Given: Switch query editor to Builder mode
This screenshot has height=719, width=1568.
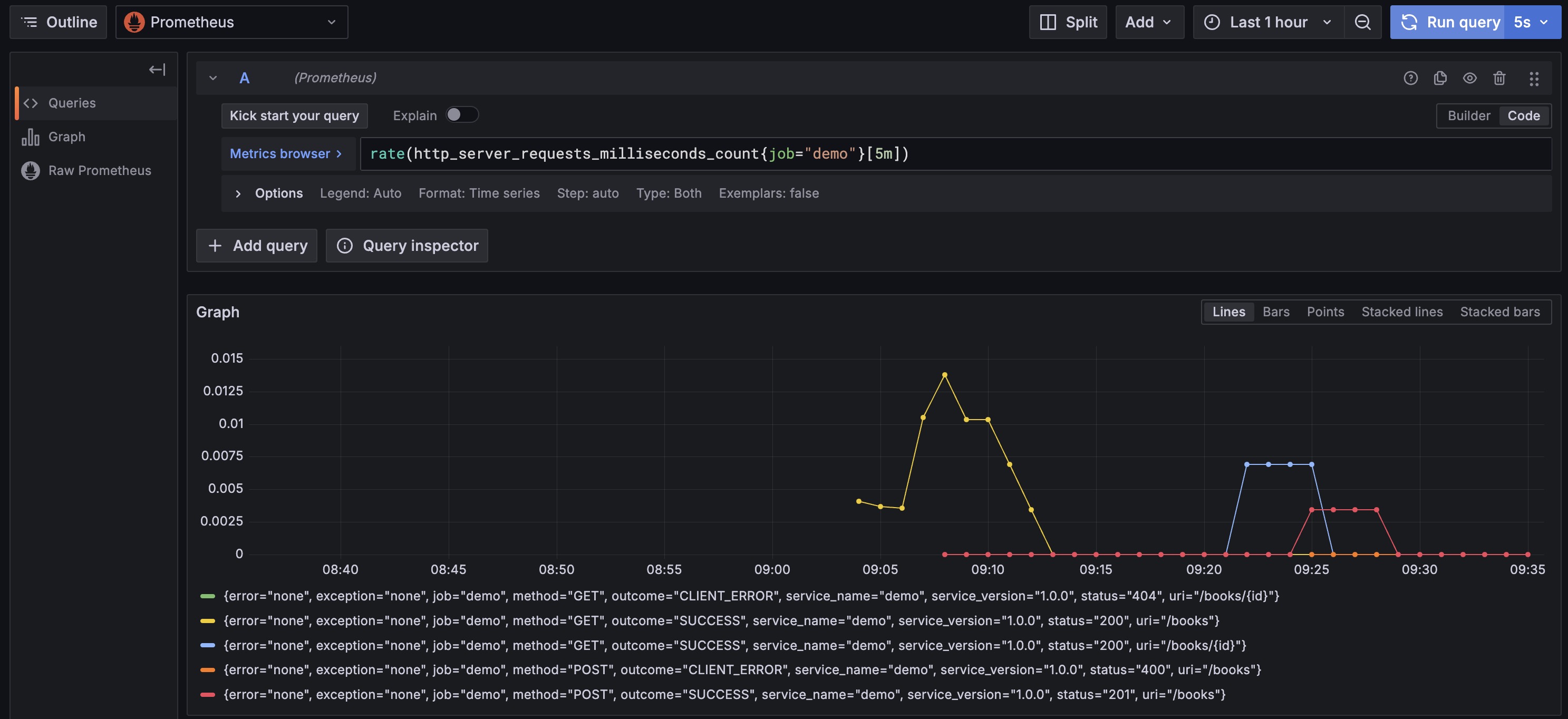Looking at the screenshot, I should coord(1468,115).
